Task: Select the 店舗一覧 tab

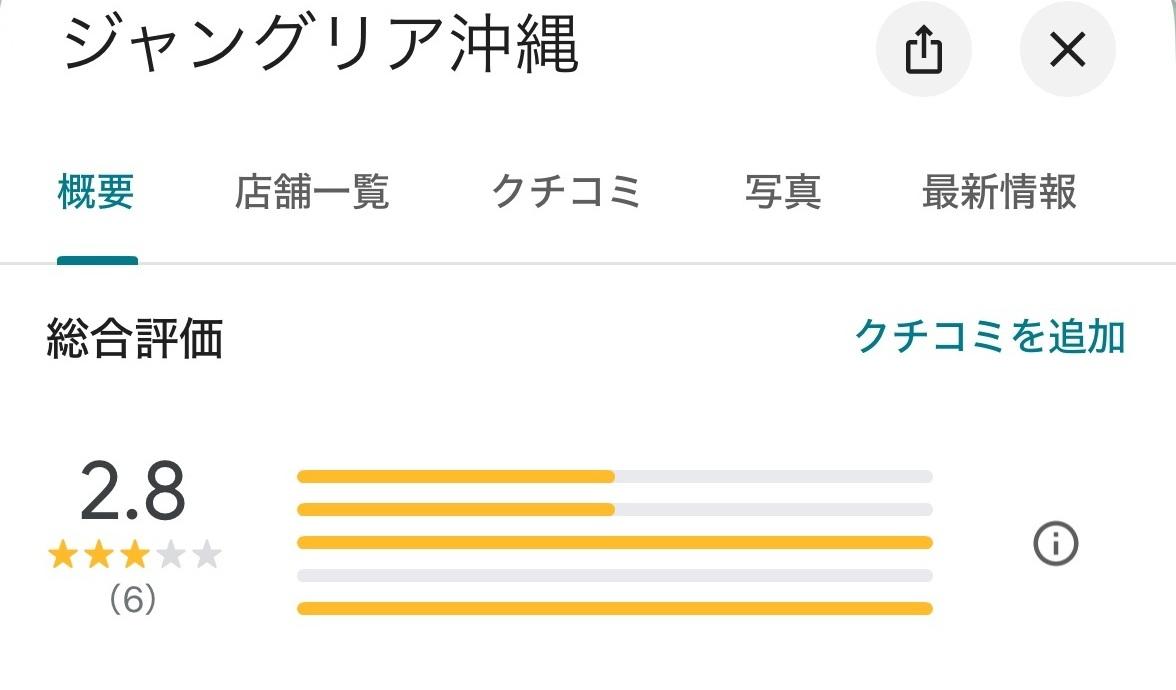Action: [313, 193]
